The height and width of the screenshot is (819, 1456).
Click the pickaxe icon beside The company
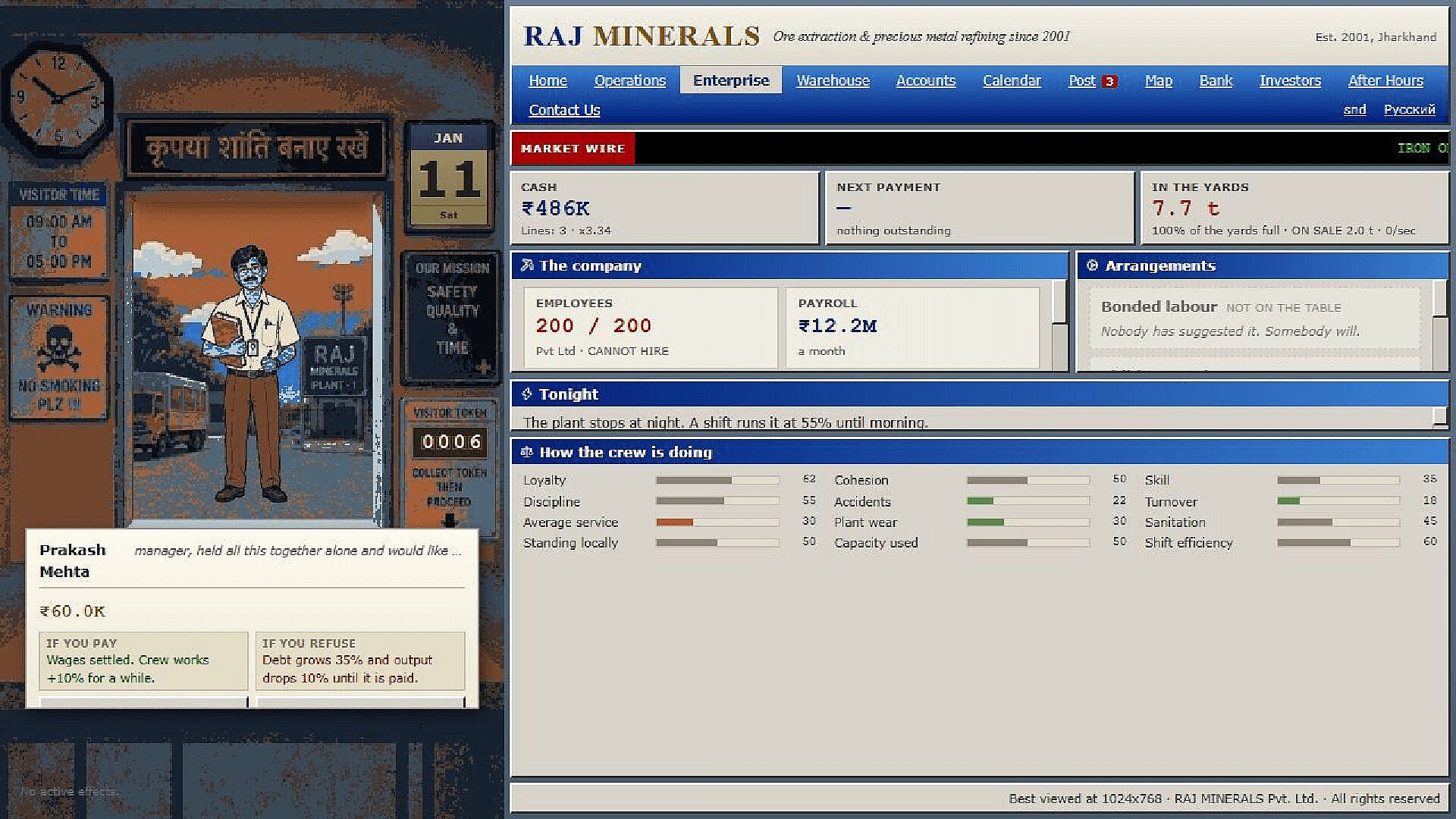527,265
